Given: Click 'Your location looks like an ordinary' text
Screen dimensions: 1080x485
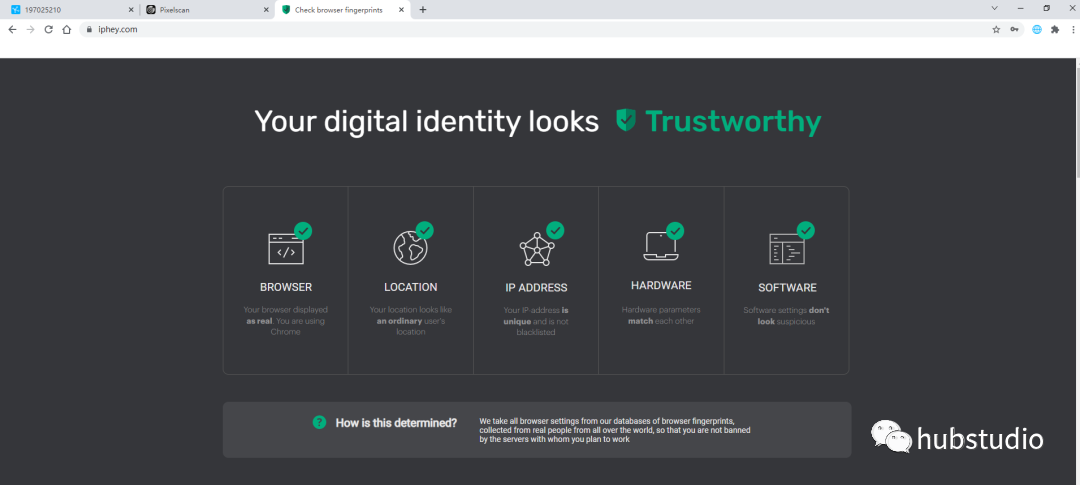Looking at the screenshot, I should click(x=411, y=320).
